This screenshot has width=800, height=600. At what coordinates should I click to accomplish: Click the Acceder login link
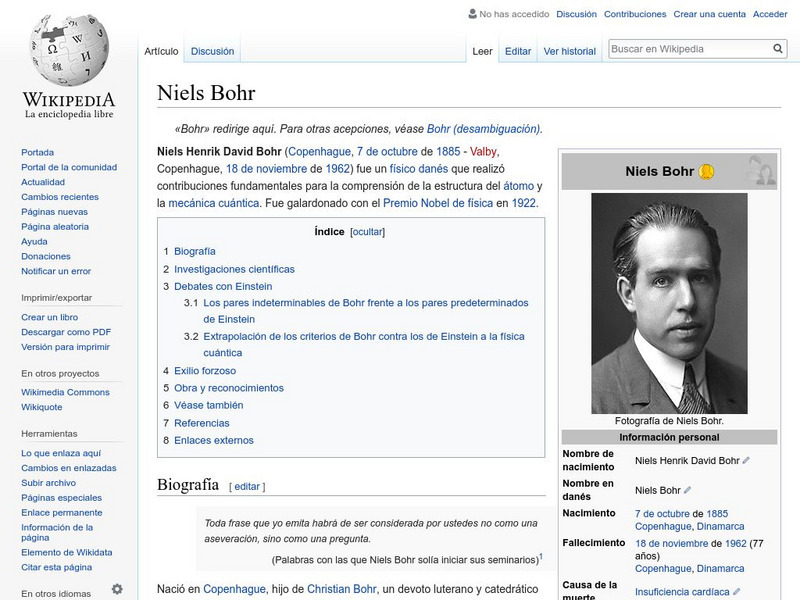(x=770, y=14)
